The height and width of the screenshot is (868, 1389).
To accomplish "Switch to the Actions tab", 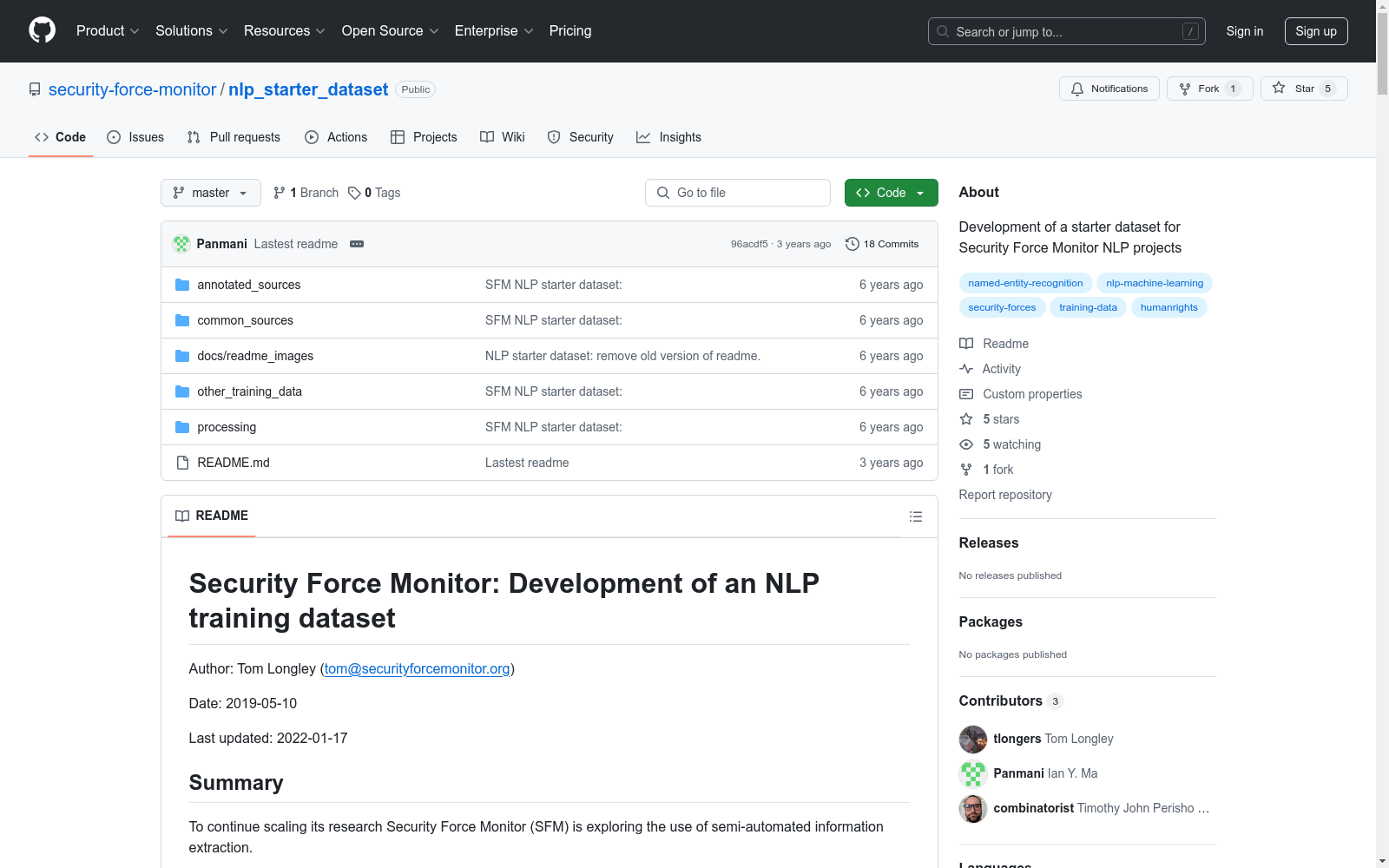I will tap(336, 137).
